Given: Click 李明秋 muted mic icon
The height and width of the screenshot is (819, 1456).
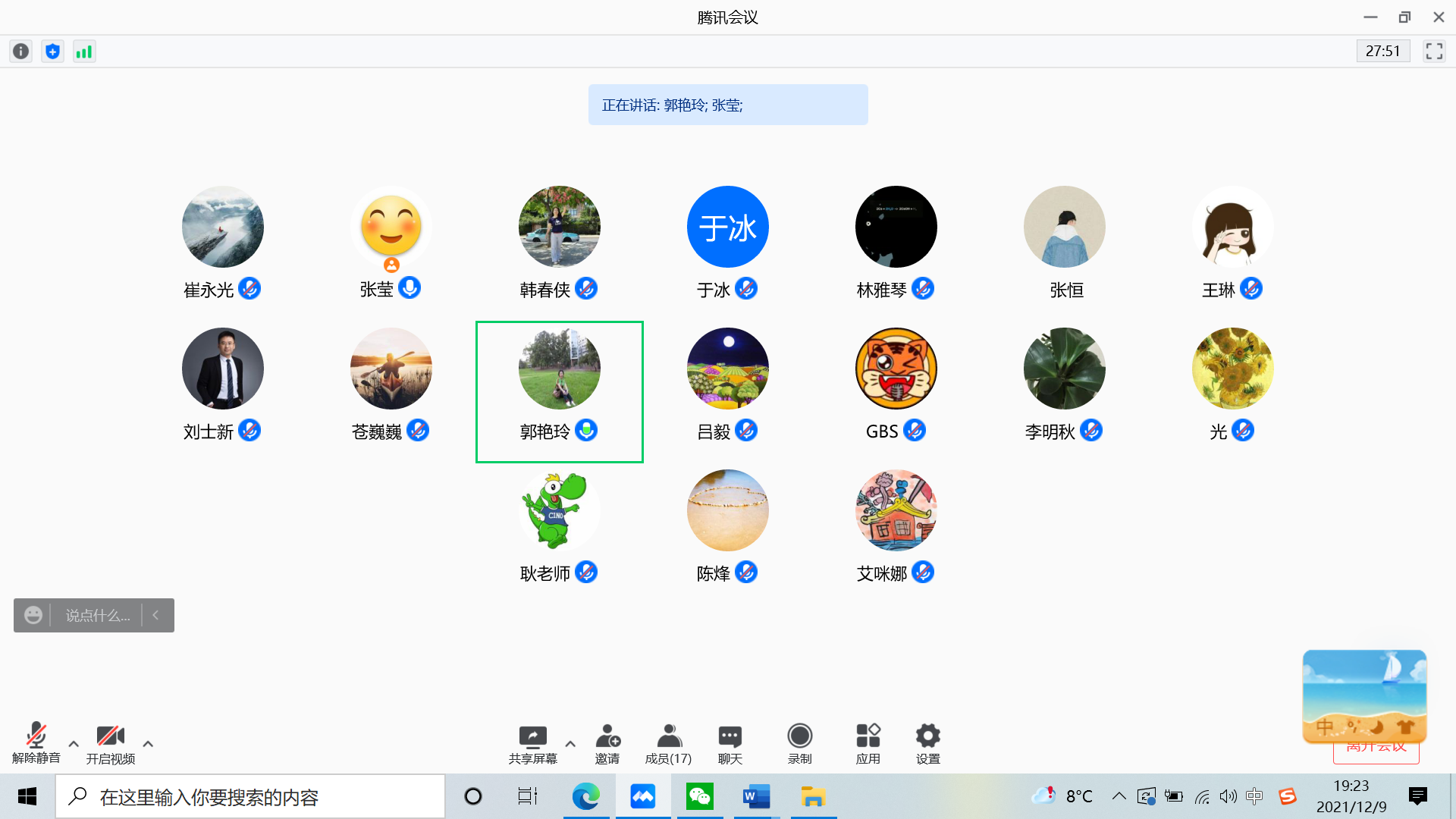Looking at the screenshot, I should [x=1091, y=430].
